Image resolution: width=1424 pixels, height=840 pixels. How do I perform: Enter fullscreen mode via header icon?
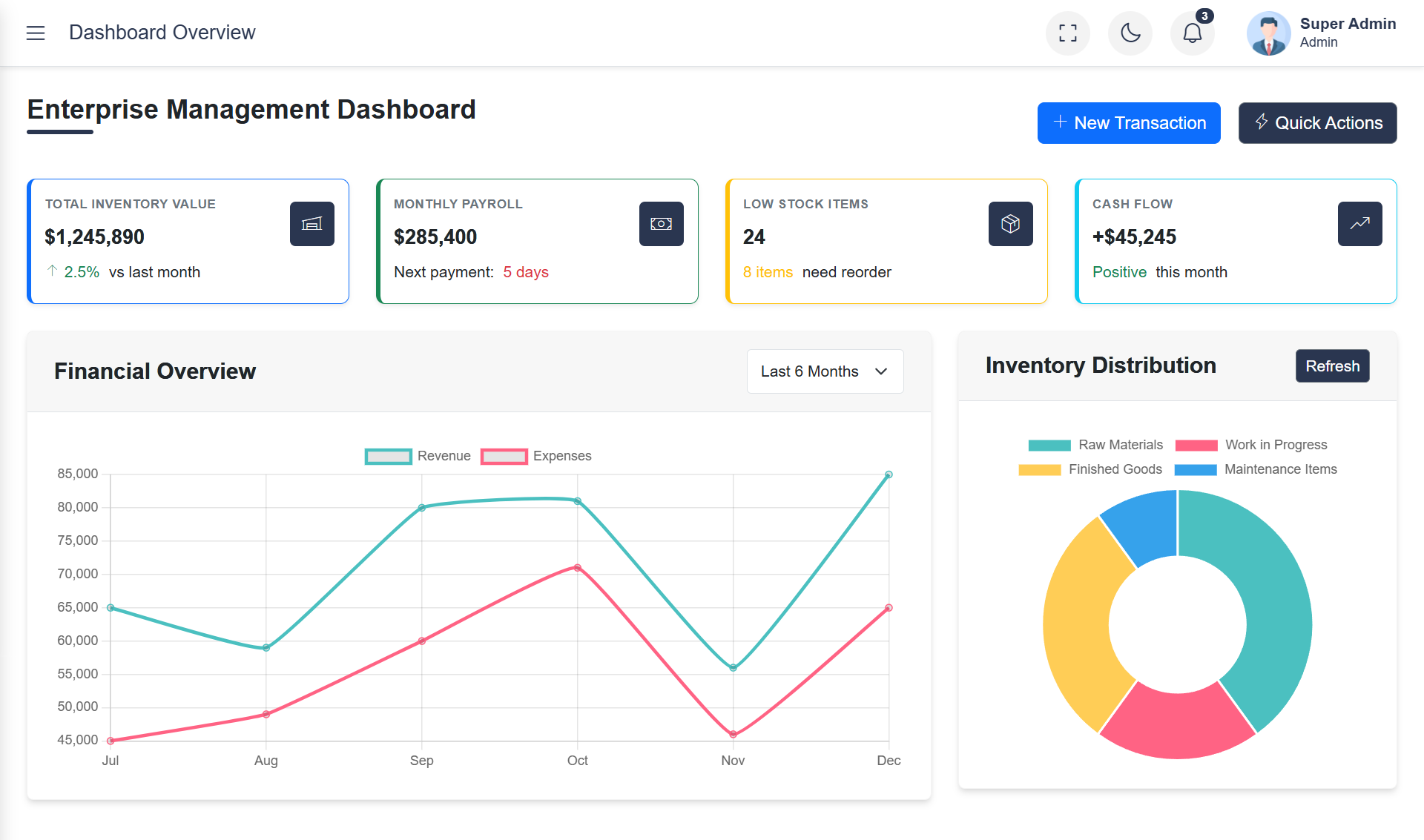pyautogui.click(x=1067, y=33)
